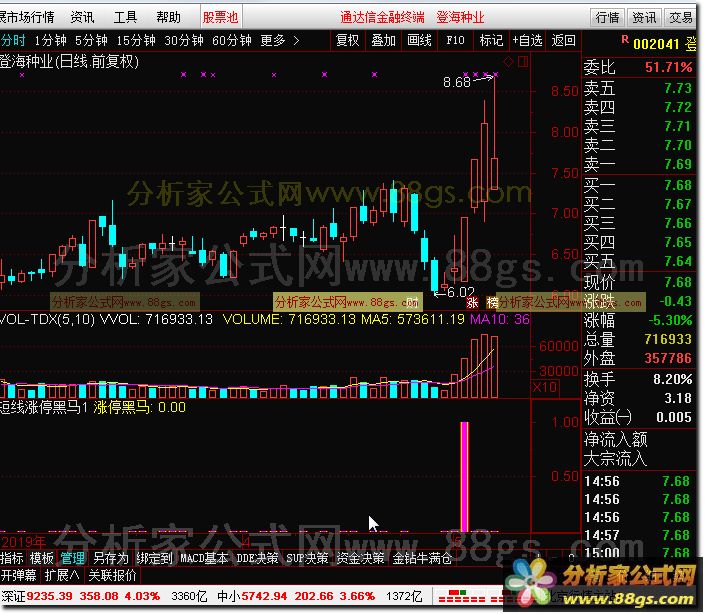
Task: Click the 涨 marker icon on chart
Action: click(472, 303)
